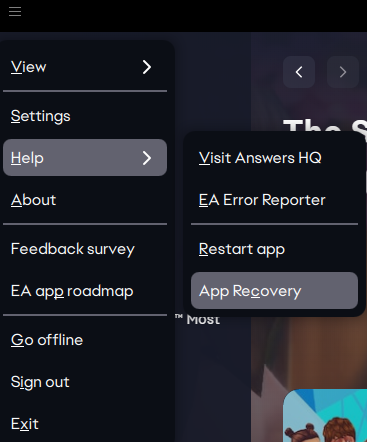Go to next carousel slide
This screenshot has width=367, height=442.
pyautogui.click(x=343, y=72)
